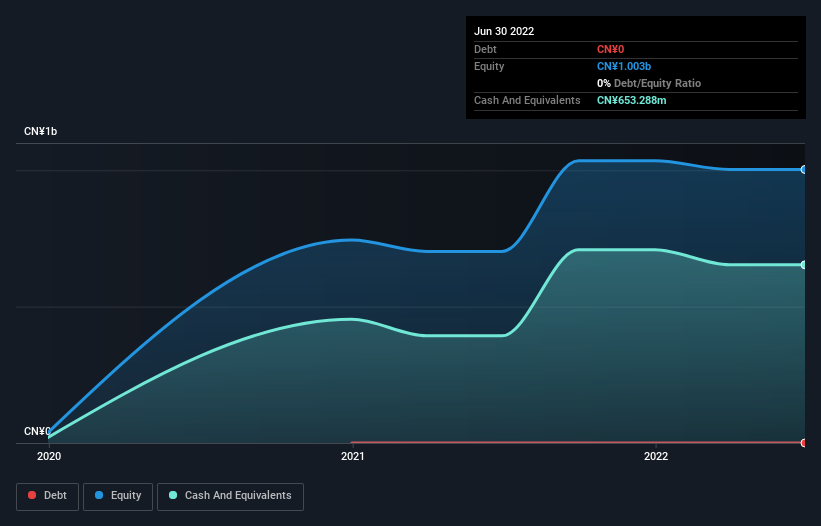The width and height of the screenshot is (821, 526).
Task: Click the 0% Debt/Equity Ratio text
Action: click(649, 83)
